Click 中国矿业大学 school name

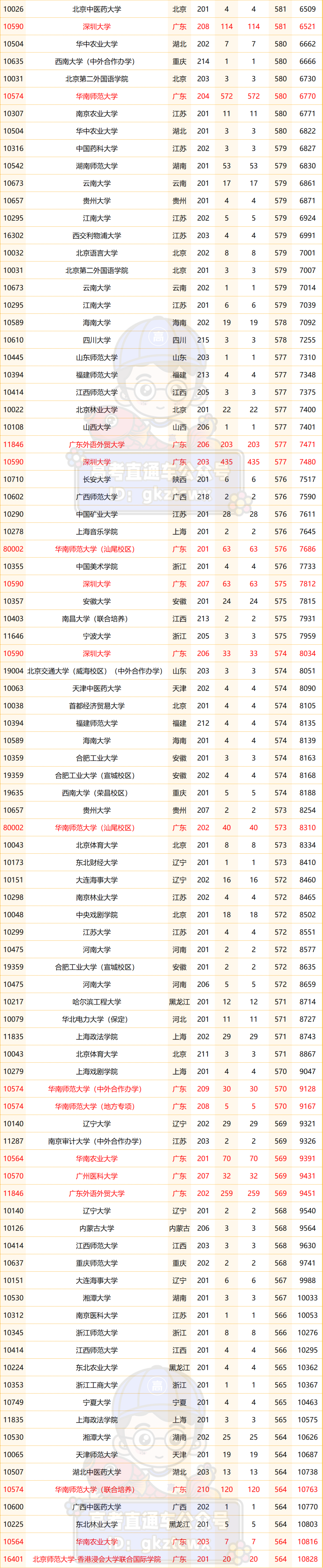pyautogui.click(x=97, y=514)
